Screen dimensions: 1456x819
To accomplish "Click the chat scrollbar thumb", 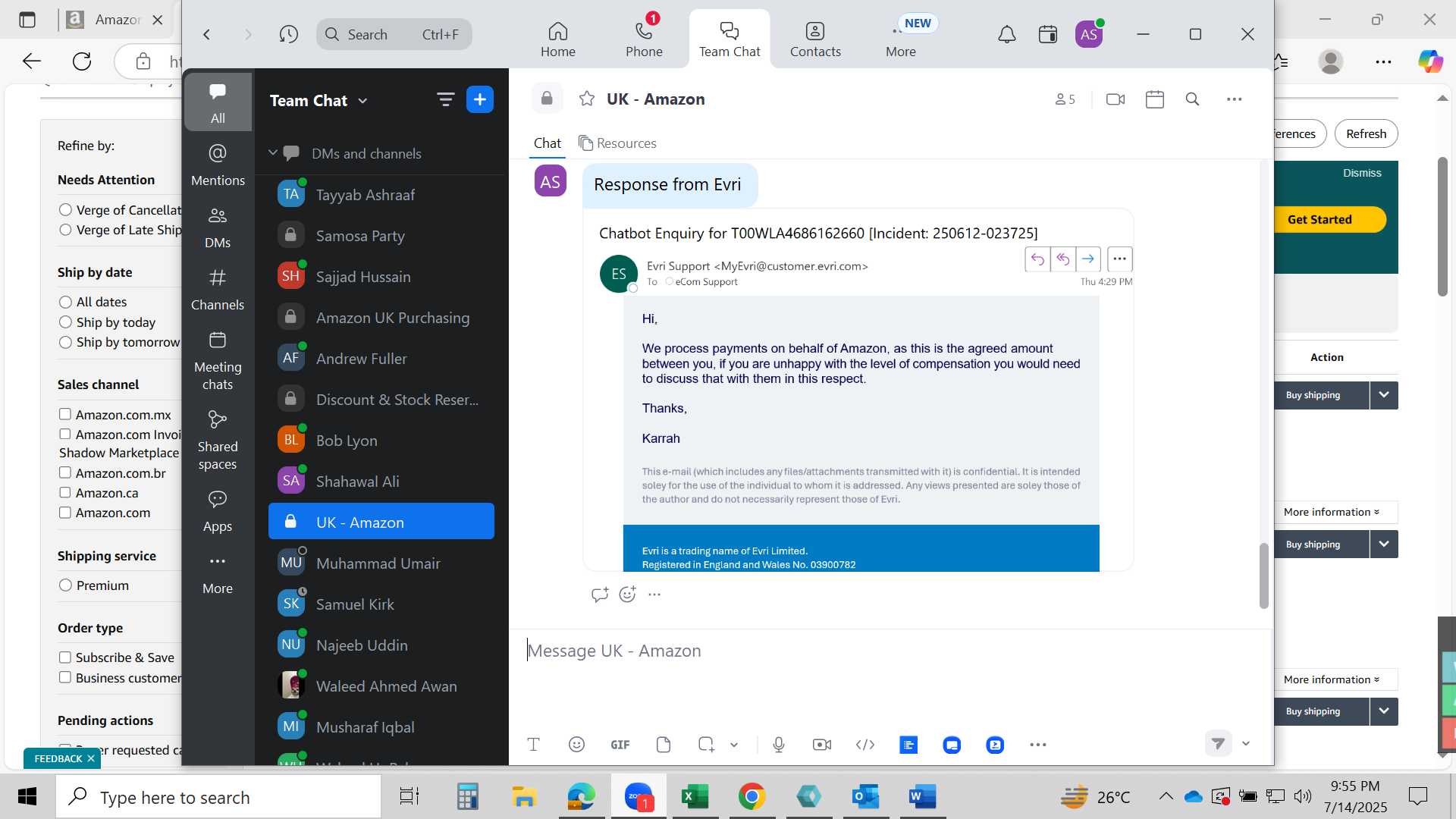I will 1263,576.
